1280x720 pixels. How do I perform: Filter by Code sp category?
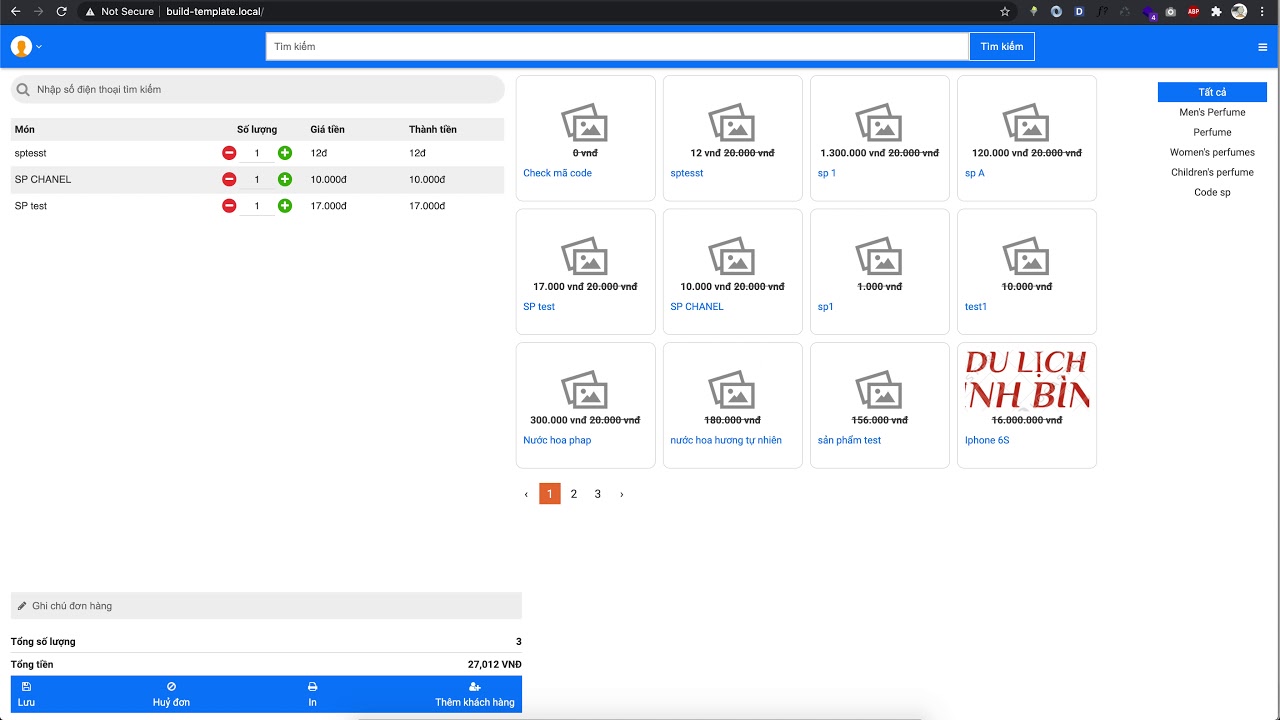(x=1212, y=192)
